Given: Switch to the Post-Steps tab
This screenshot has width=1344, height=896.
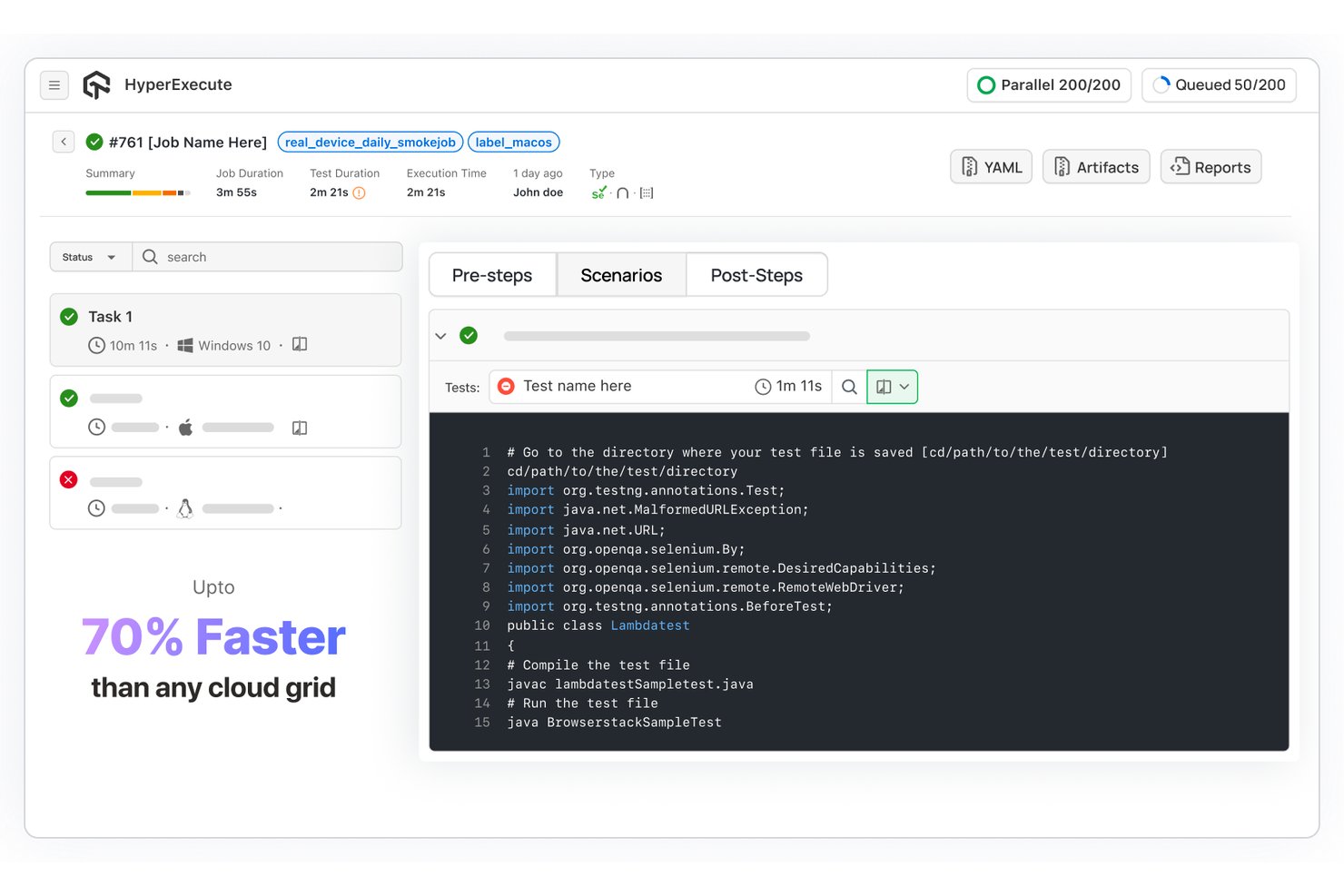Looking at the screenshot, I should coord(756,275).
